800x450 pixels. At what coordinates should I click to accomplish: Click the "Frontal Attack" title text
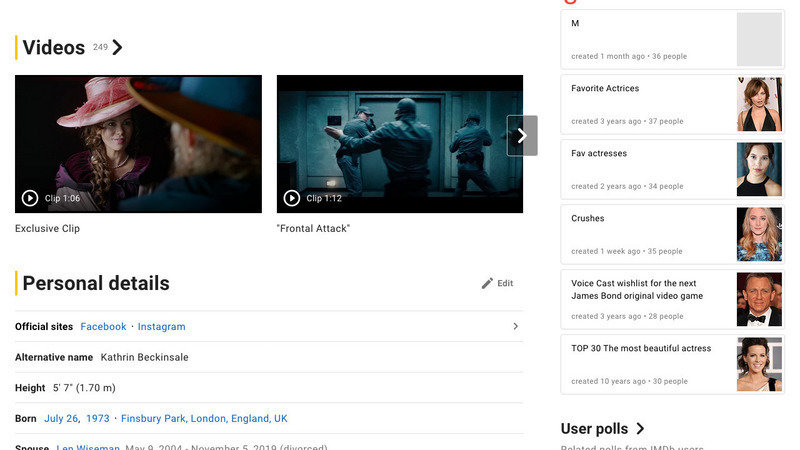pos(313,229)
